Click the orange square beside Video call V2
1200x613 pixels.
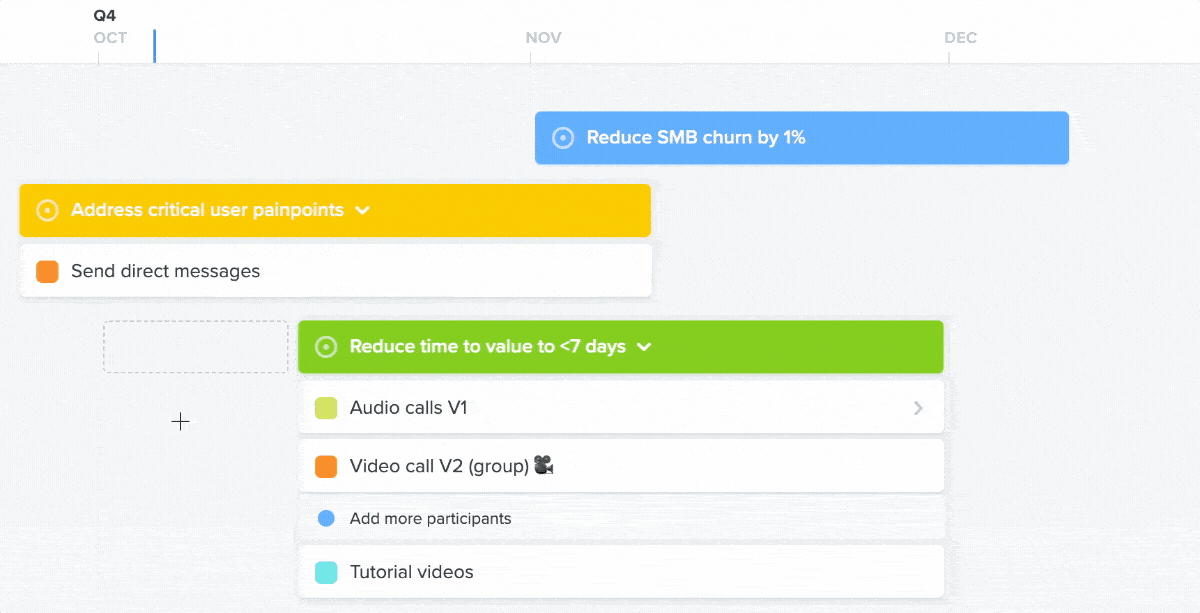[326, 466]
